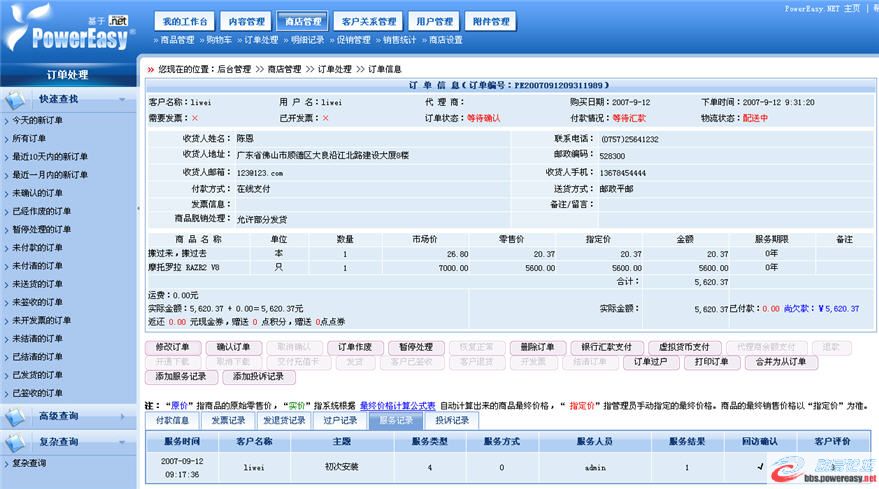The image size is (879, 489).
Task: Select 未确认的订单 in the sidebar
Action: point(37,193)
